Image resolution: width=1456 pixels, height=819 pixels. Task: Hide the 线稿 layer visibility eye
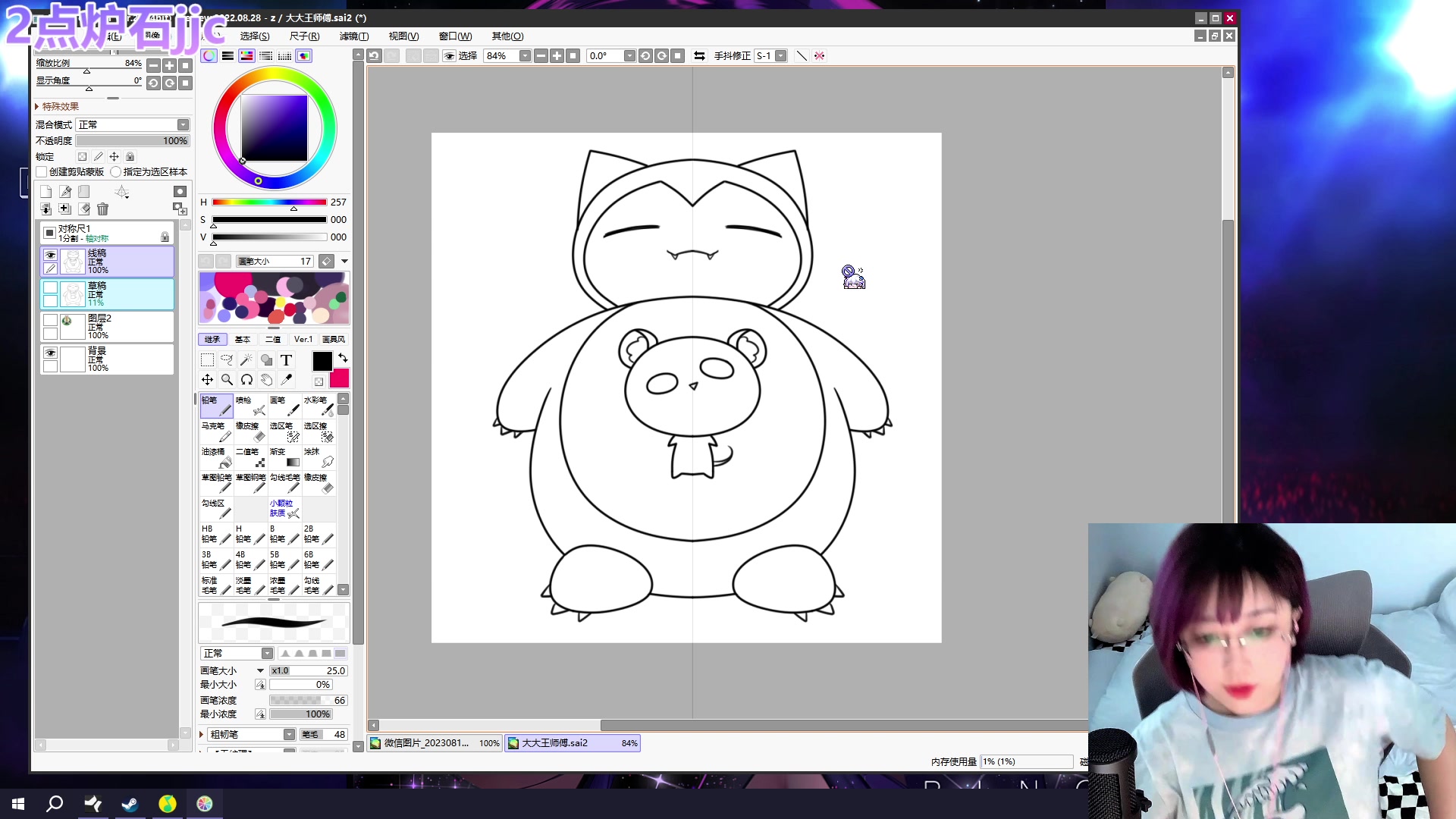(x=50, y=255)
